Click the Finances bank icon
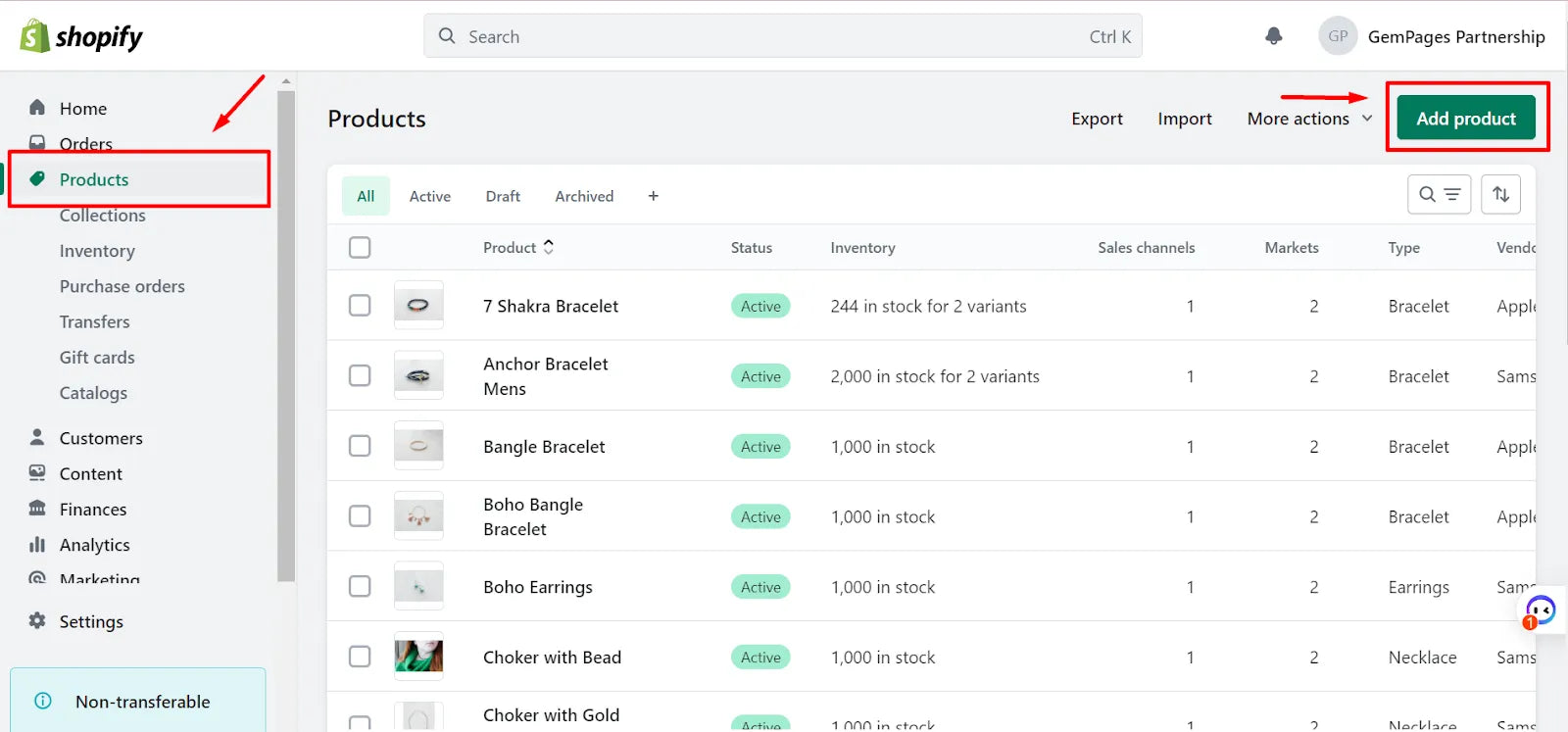 37,509
